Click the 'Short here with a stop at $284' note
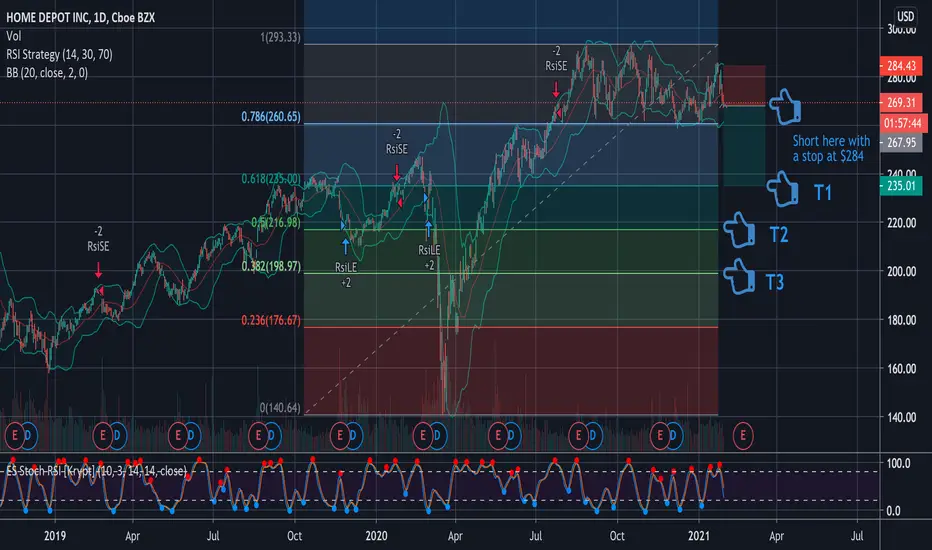Screen dimensions: 932x550 click(x=831, y=149)
